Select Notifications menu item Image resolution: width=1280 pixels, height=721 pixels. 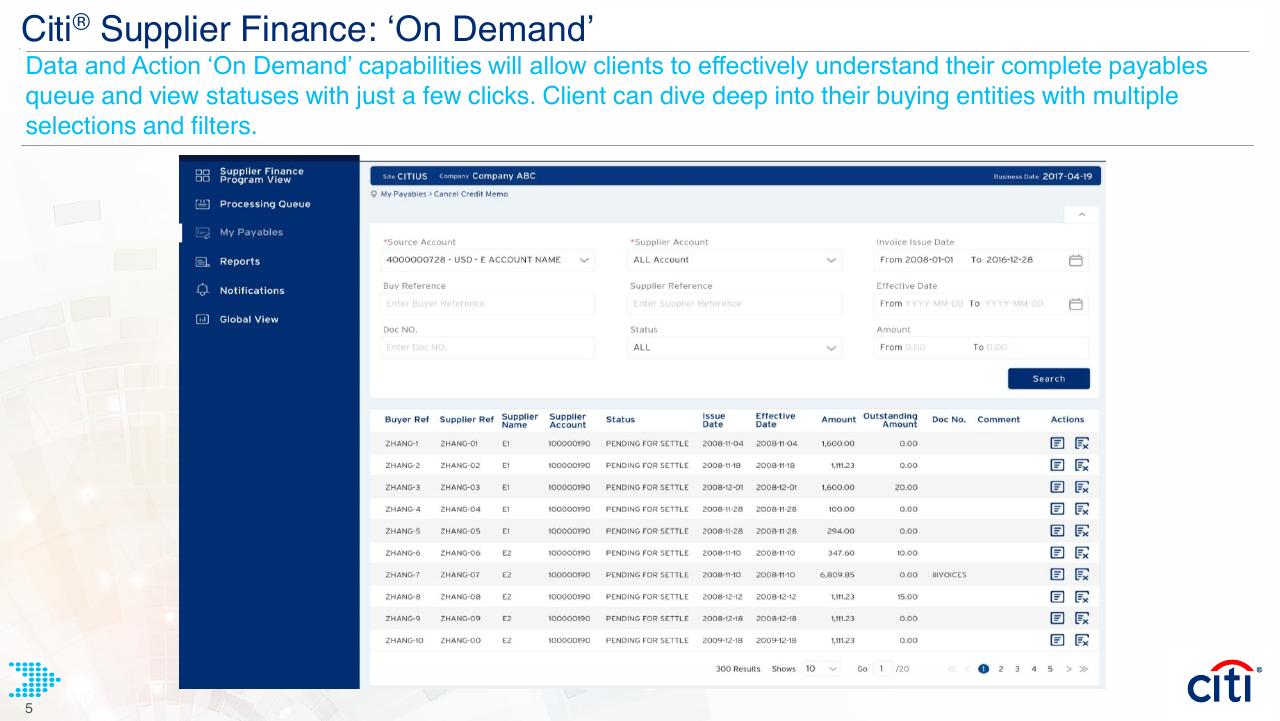(252, 290)
